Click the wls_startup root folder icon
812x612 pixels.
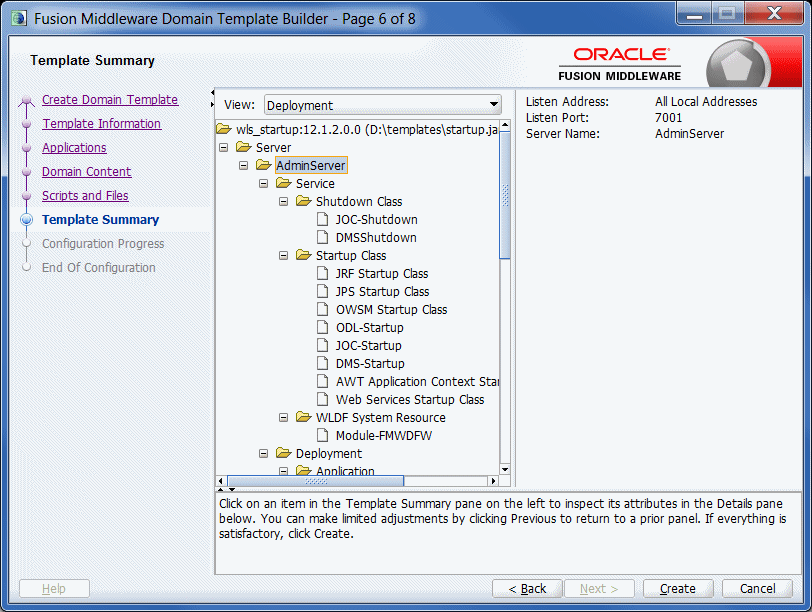tap(224, 129)
